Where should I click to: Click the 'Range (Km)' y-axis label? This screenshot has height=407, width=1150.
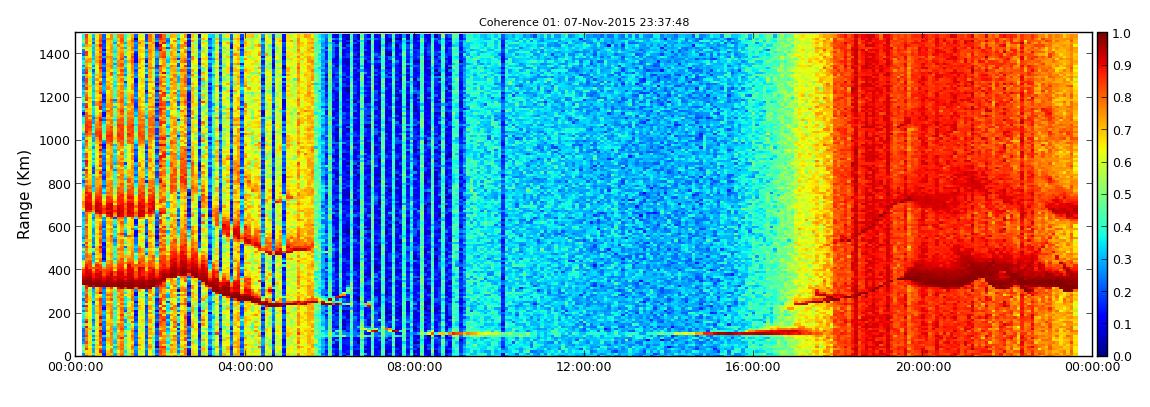24,194
